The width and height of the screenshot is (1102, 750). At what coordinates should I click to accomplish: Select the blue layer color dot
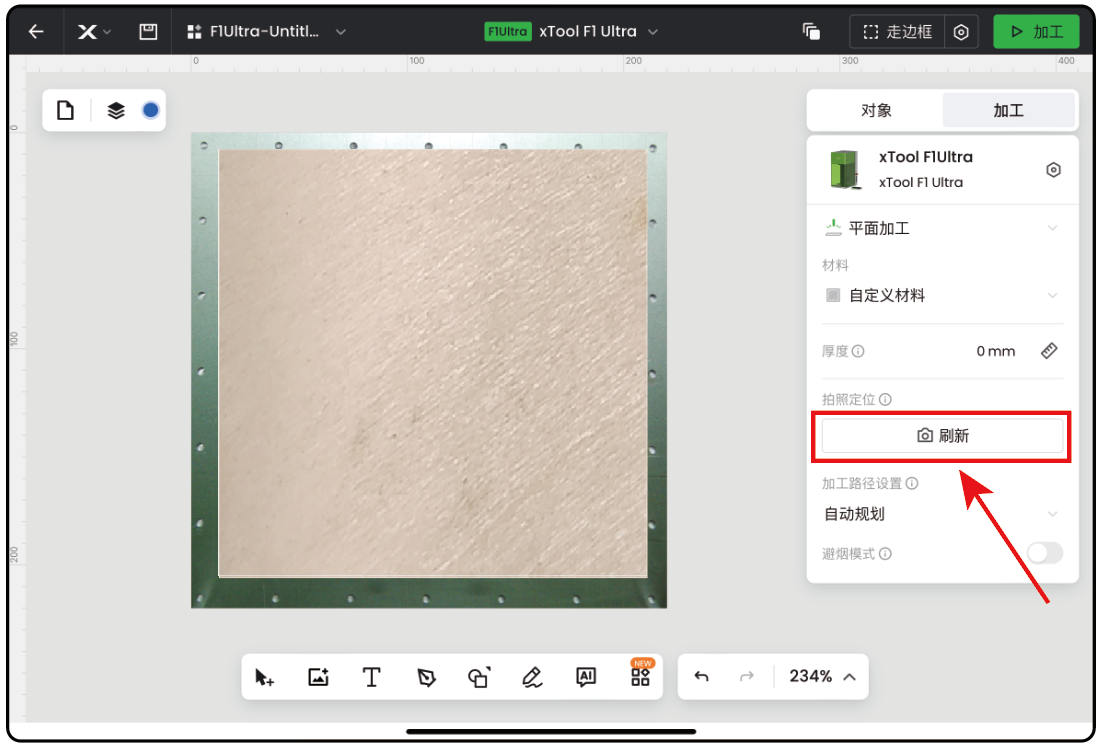tap(150, 110)
